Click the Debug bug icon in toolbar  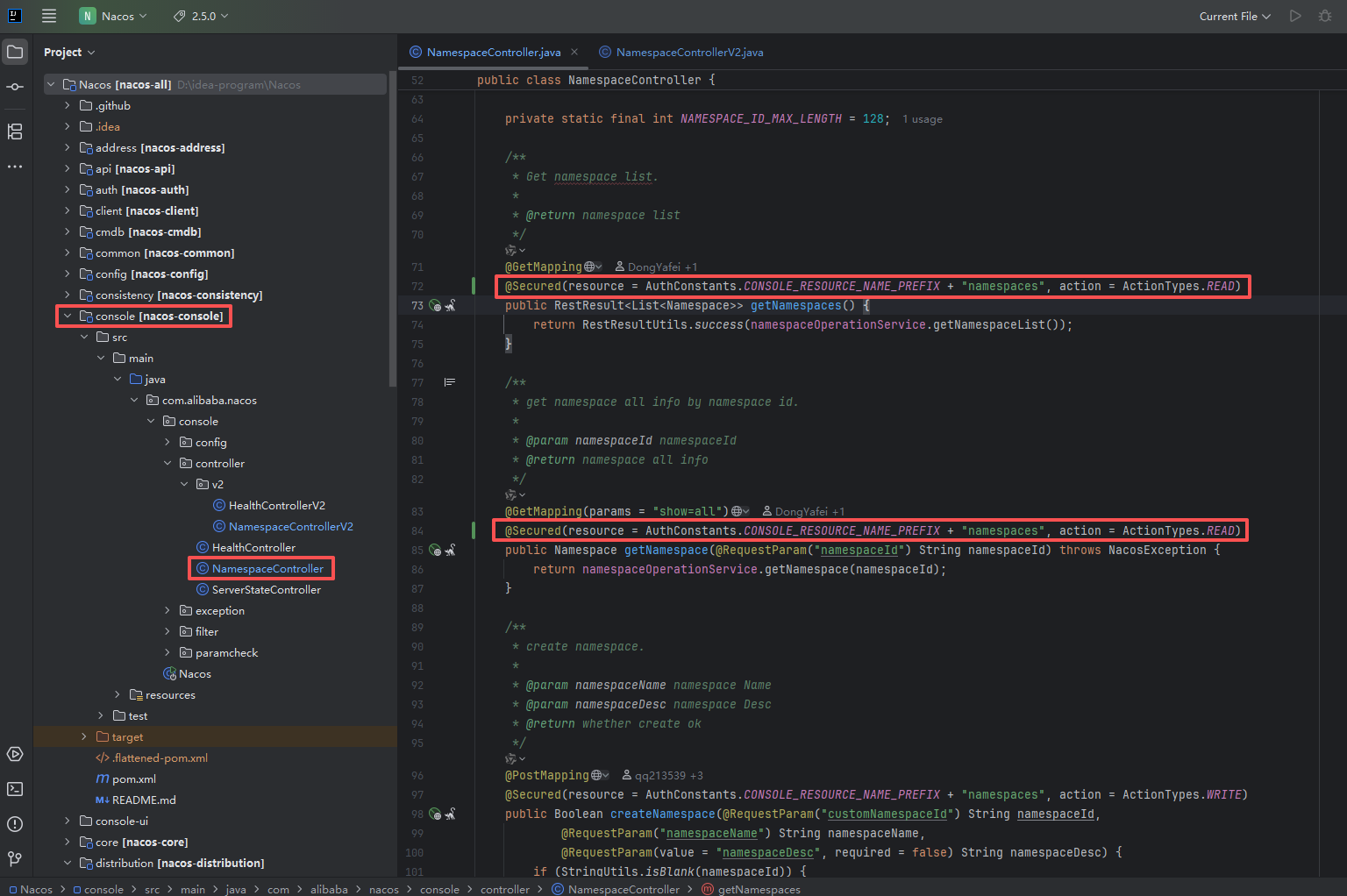pos(1325,16)
